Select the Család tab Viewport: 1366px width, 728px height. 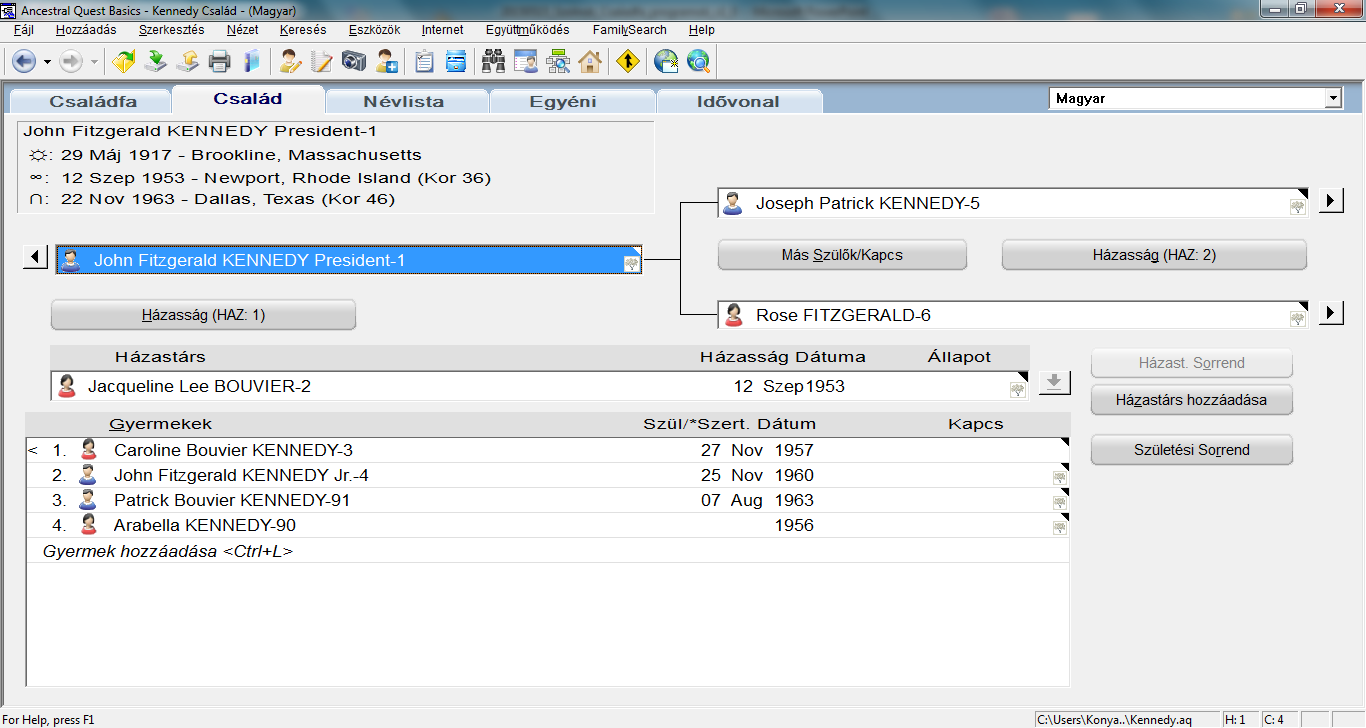click(x=248, y=99)
